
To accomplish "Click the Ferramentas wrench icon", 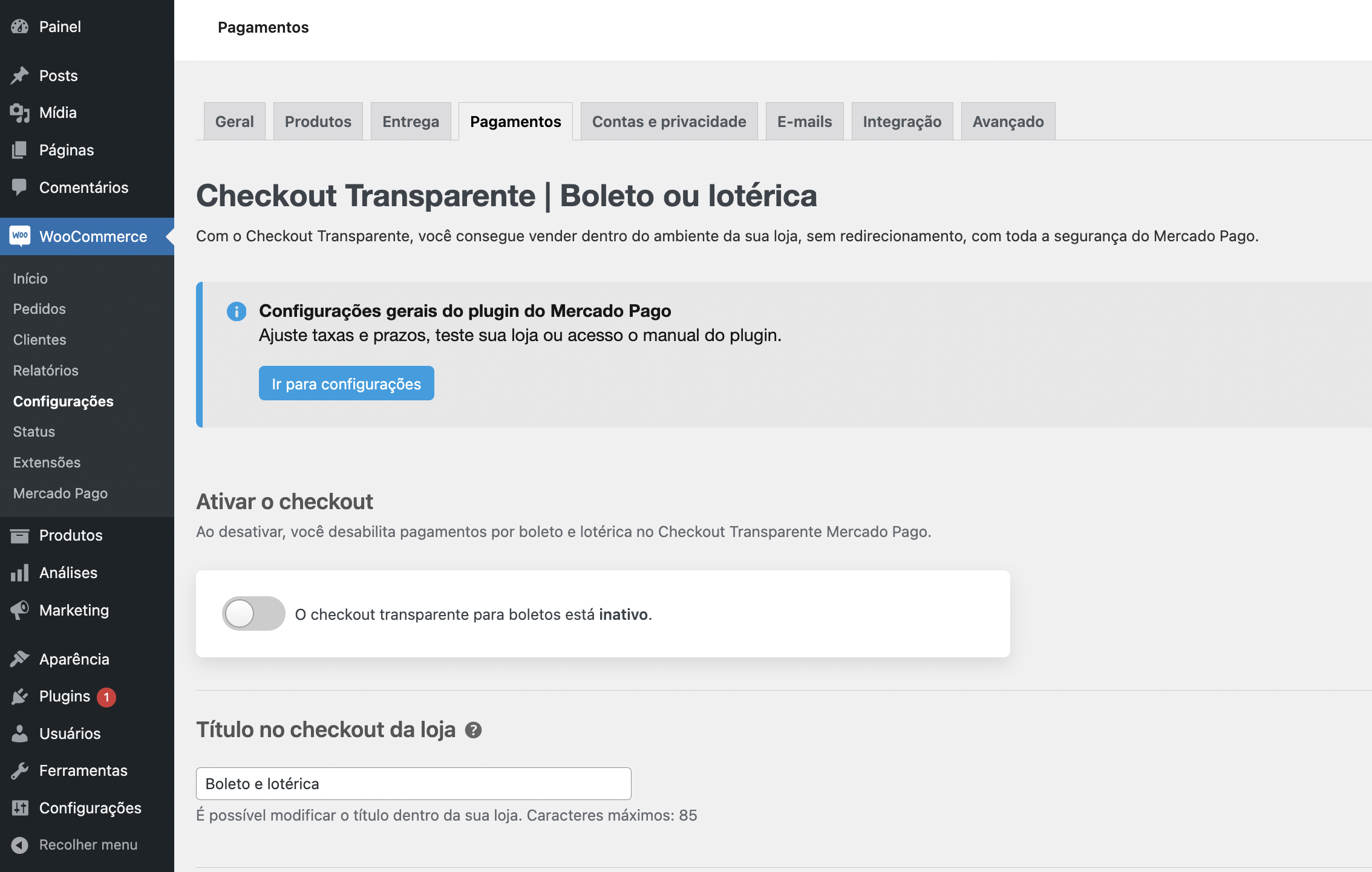I will 20,771.
